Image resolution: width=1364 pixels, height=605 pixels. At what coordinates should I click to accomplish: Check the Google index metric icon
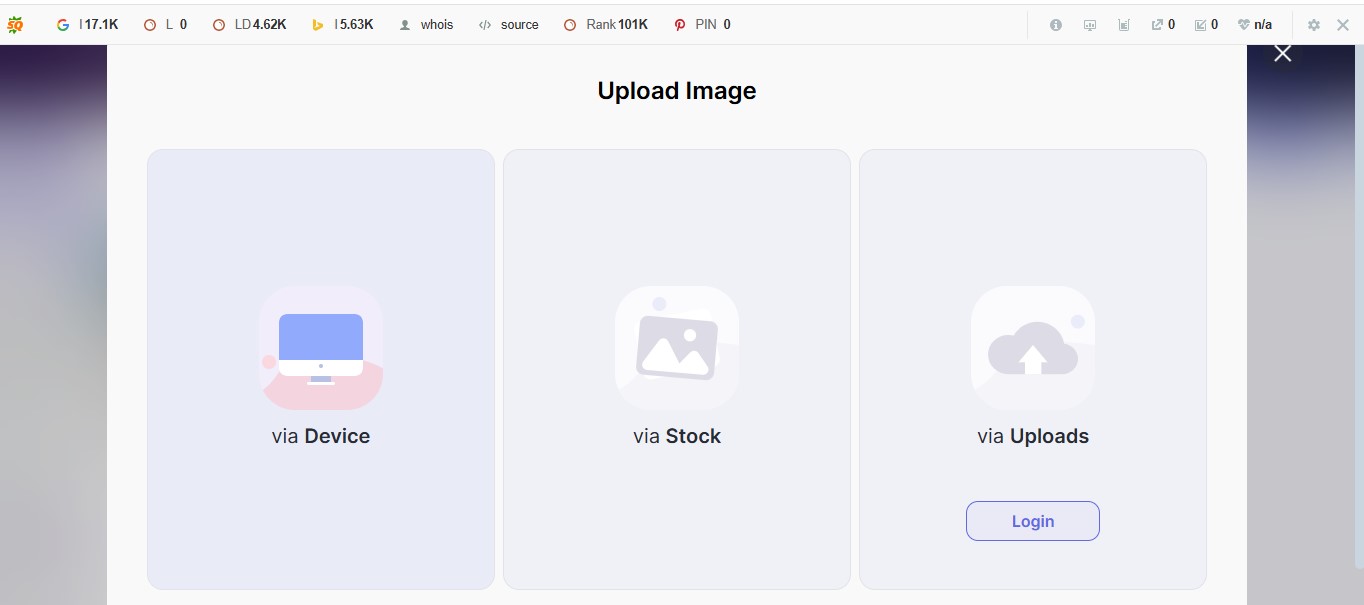[63, 23]
